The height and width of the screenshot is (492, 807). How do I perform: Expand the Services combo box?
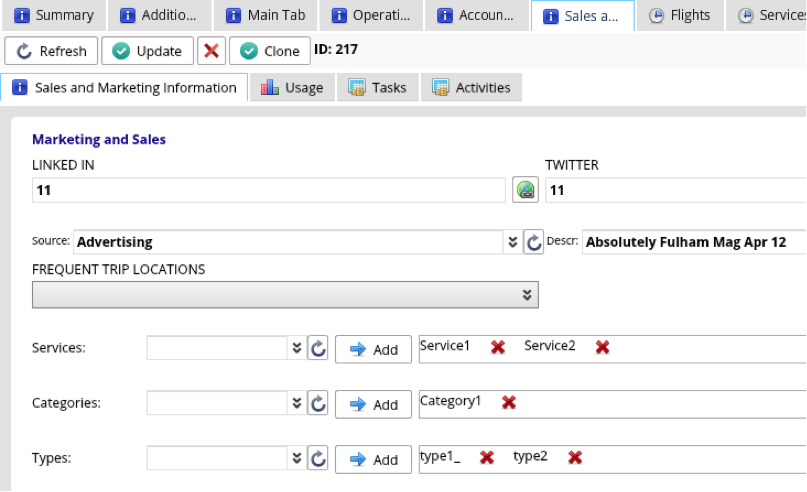click(296, 348)
